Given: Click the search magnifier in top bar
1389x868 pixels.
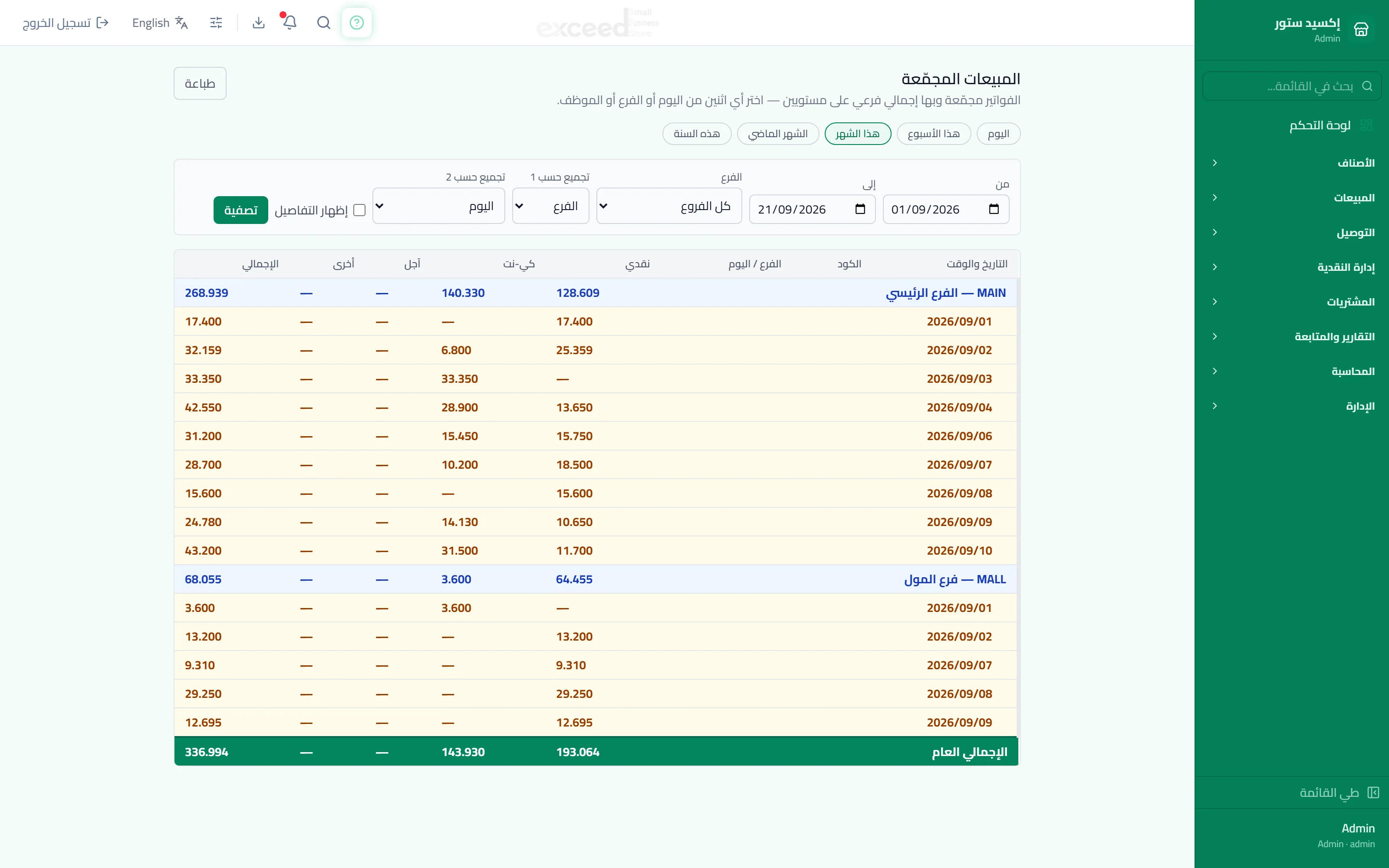Looking at the screenshot, I should coord(324,23).
